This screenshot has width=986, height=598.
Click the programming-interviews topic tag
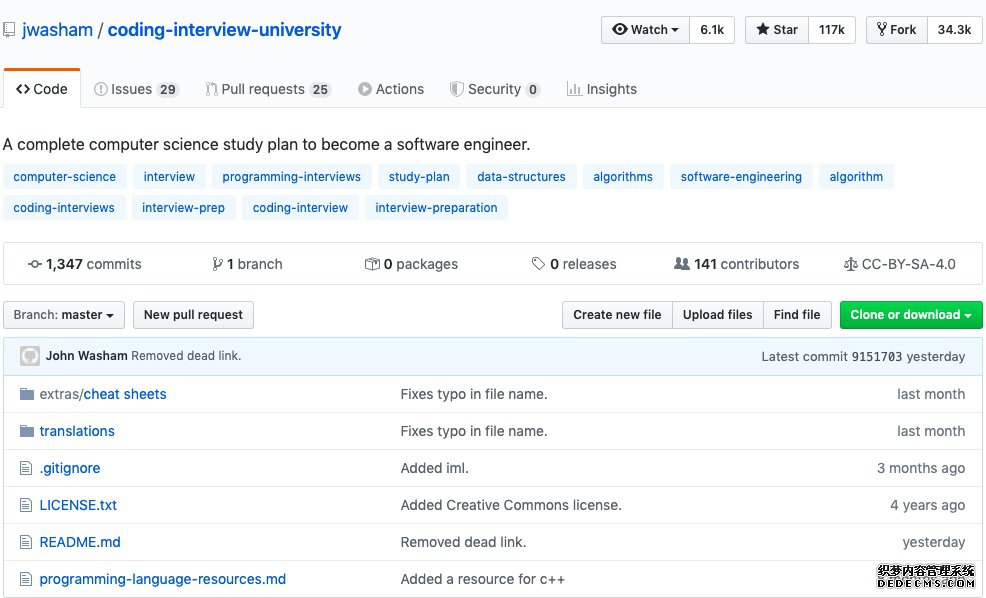tap(292, 177)
